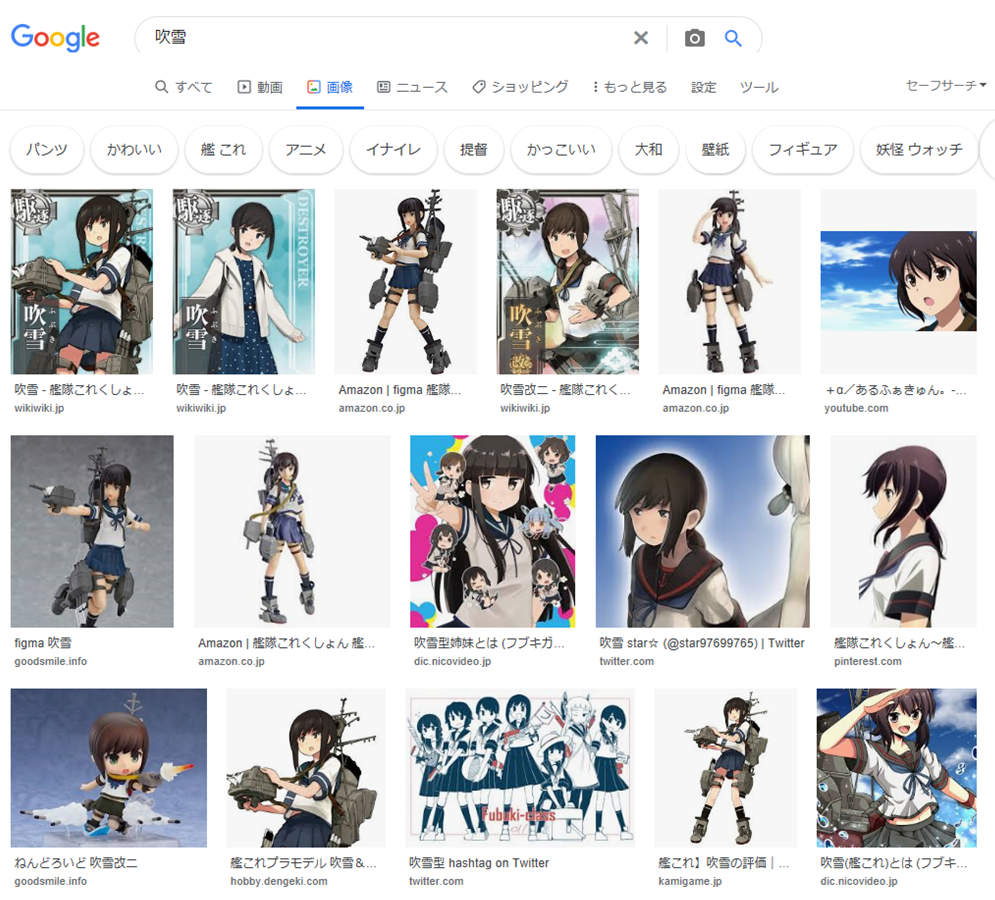This screenshot has width=995, height=900.
Task: Click the blue magnifier search icon
Action: click(x=733, y=38)
